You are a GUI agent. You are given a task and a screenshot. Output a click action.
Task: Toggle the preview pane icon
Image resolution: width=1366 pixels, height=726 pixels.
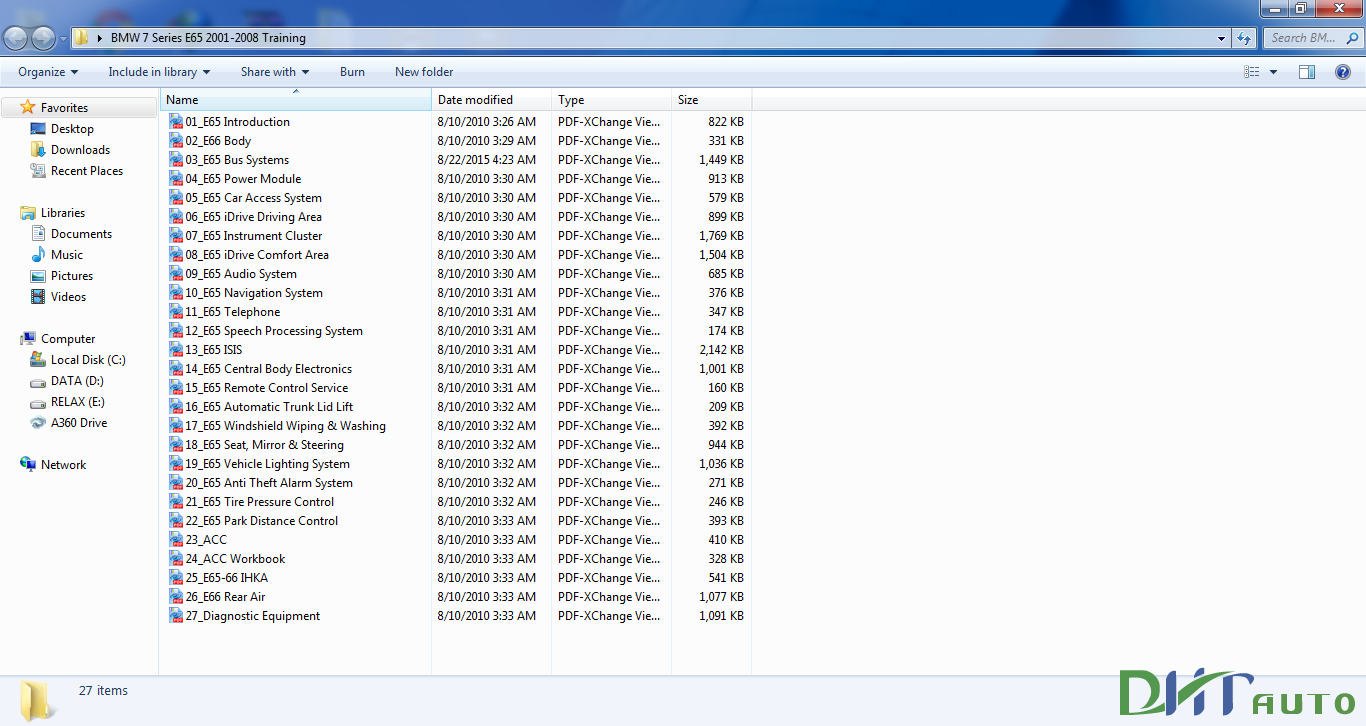point(1306,72)
